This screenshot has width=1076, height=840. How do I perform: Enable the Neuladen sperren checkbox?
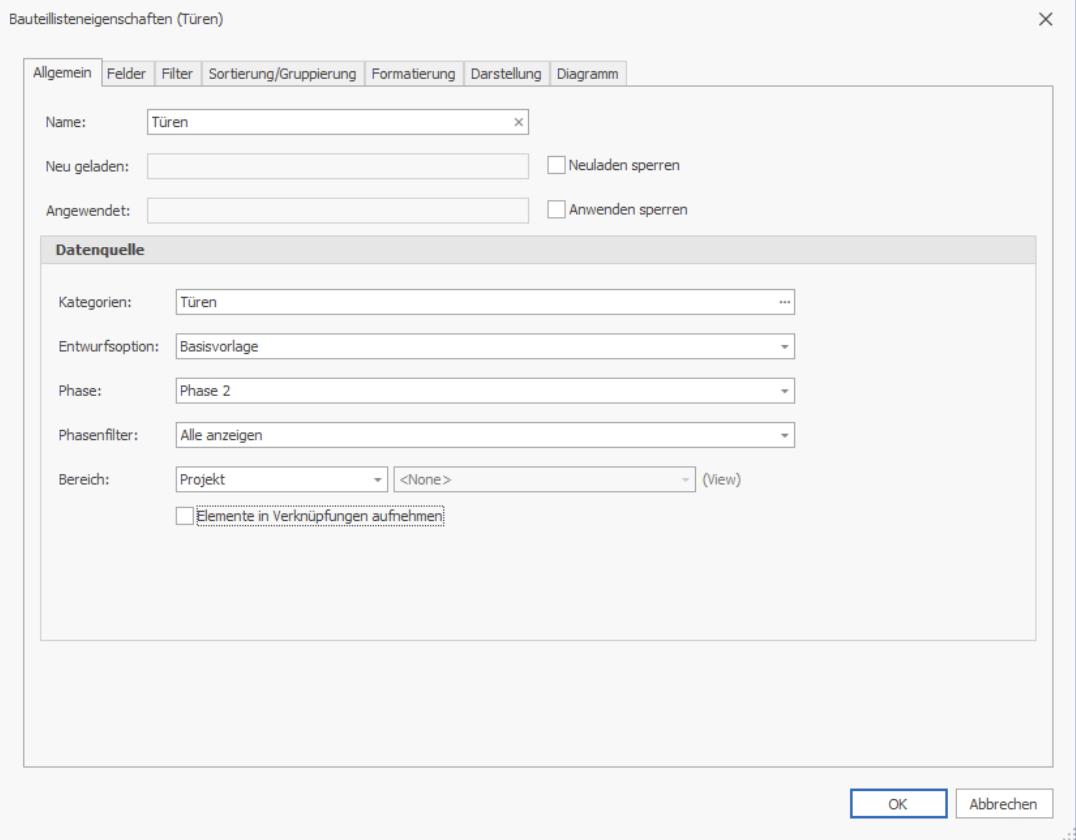point(556,165)
